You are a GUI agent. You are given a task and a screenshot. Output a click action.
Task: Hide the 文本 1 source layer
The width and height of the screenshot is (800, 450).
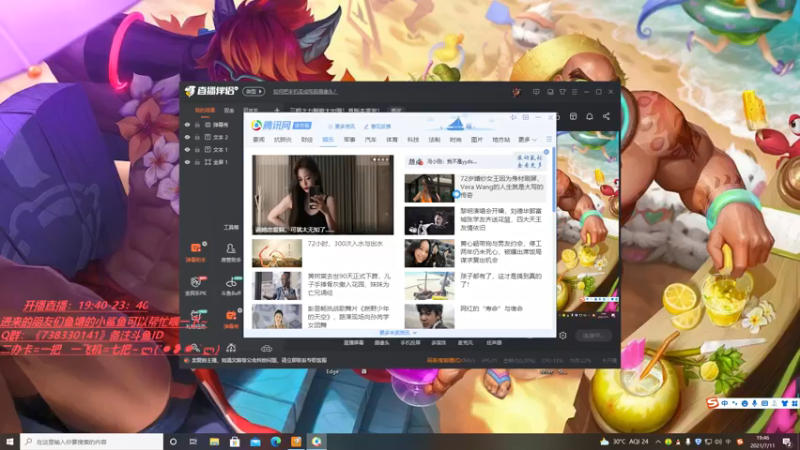tap(187, 149)
